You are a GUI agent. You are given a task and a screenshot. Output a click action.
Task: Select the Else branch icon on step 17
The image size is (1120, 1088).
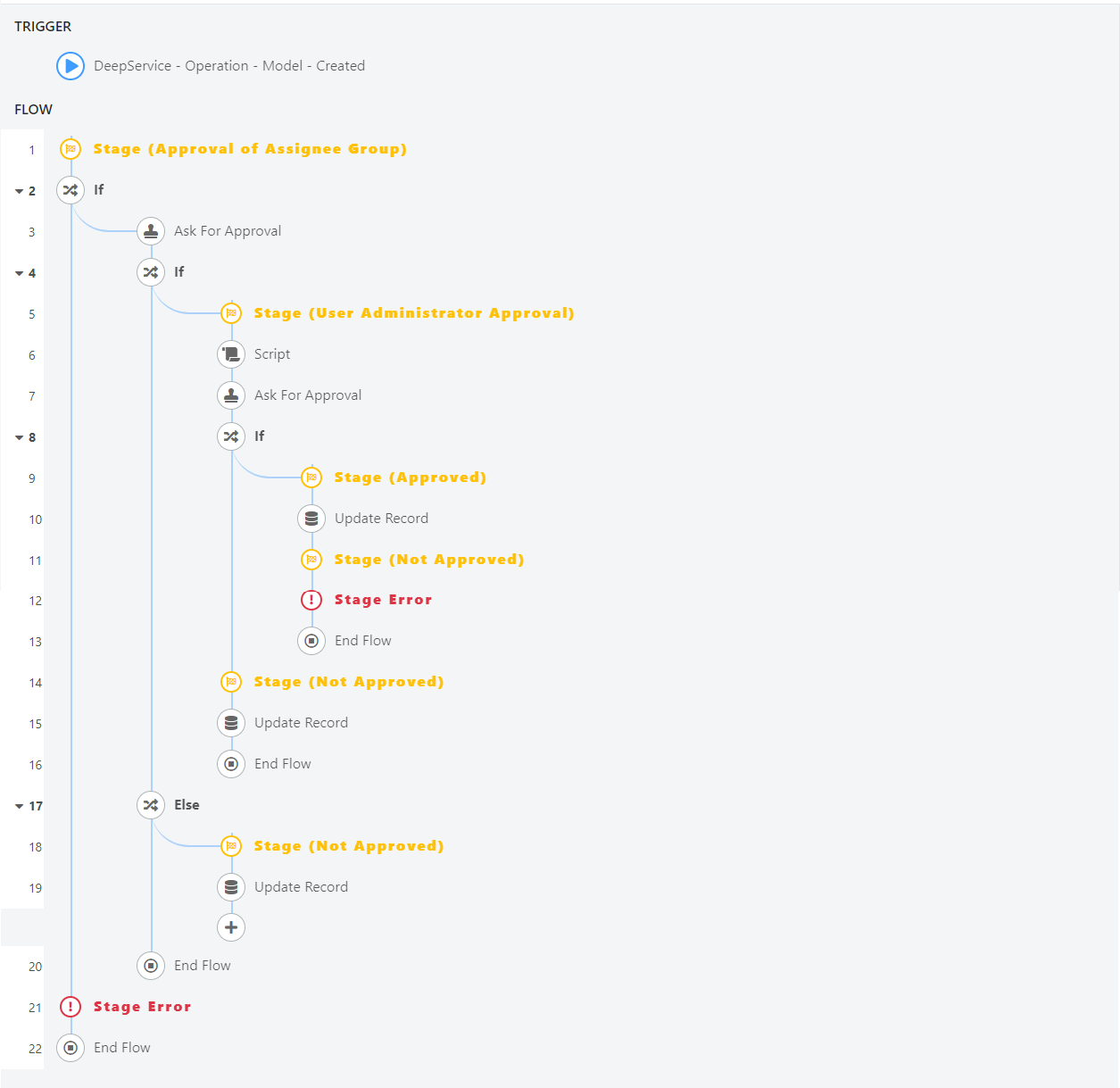click(151, 805)
